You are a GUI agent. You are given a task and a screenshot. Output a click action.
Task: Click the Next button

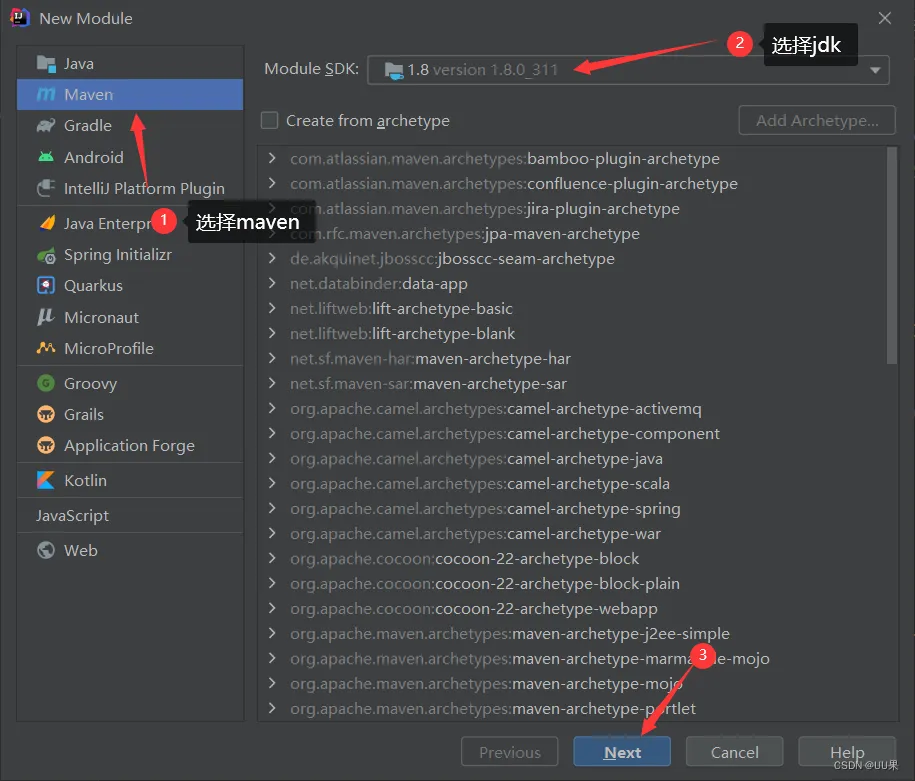click(x=622, y=752)
